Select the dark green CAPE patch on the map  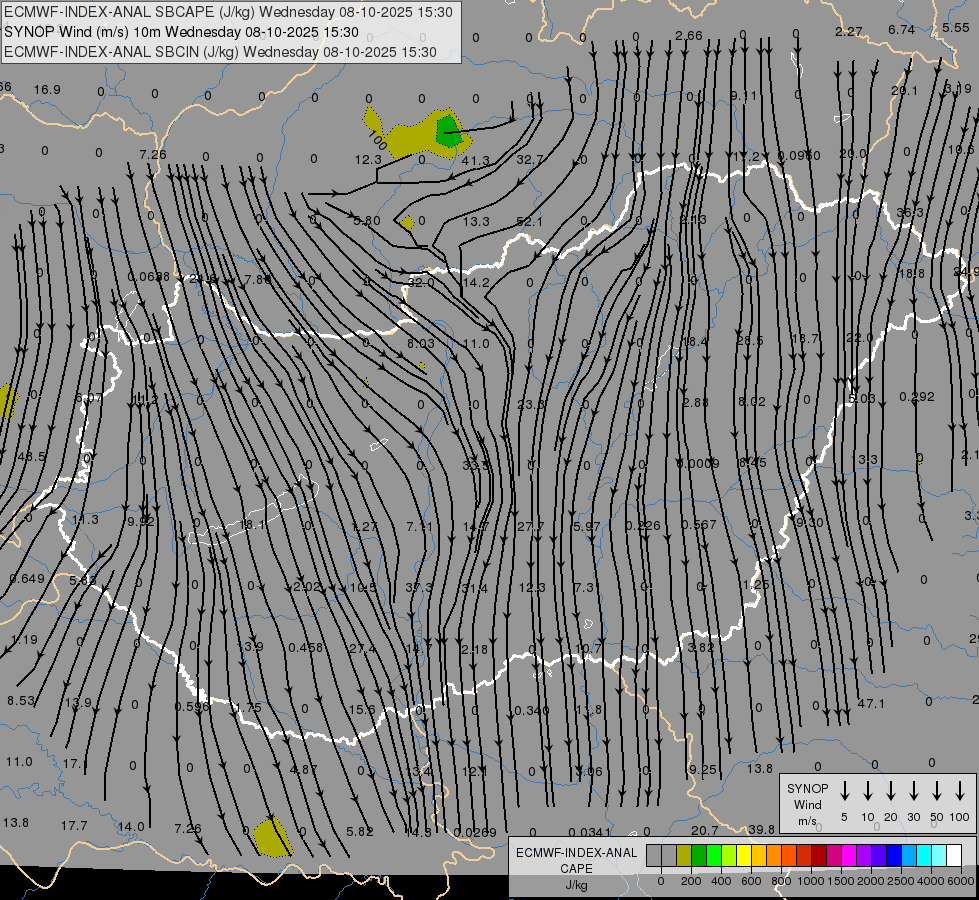(448, 132)
